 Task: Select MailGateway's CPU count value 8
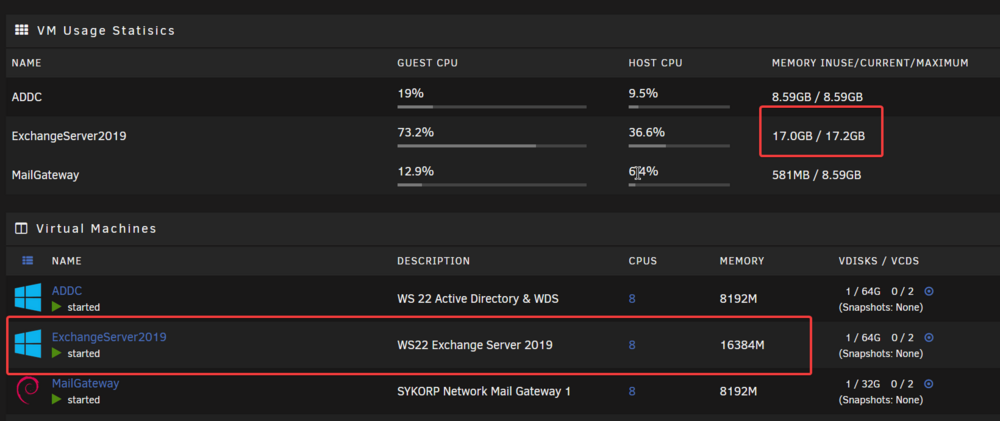click(x=632, y=391)
